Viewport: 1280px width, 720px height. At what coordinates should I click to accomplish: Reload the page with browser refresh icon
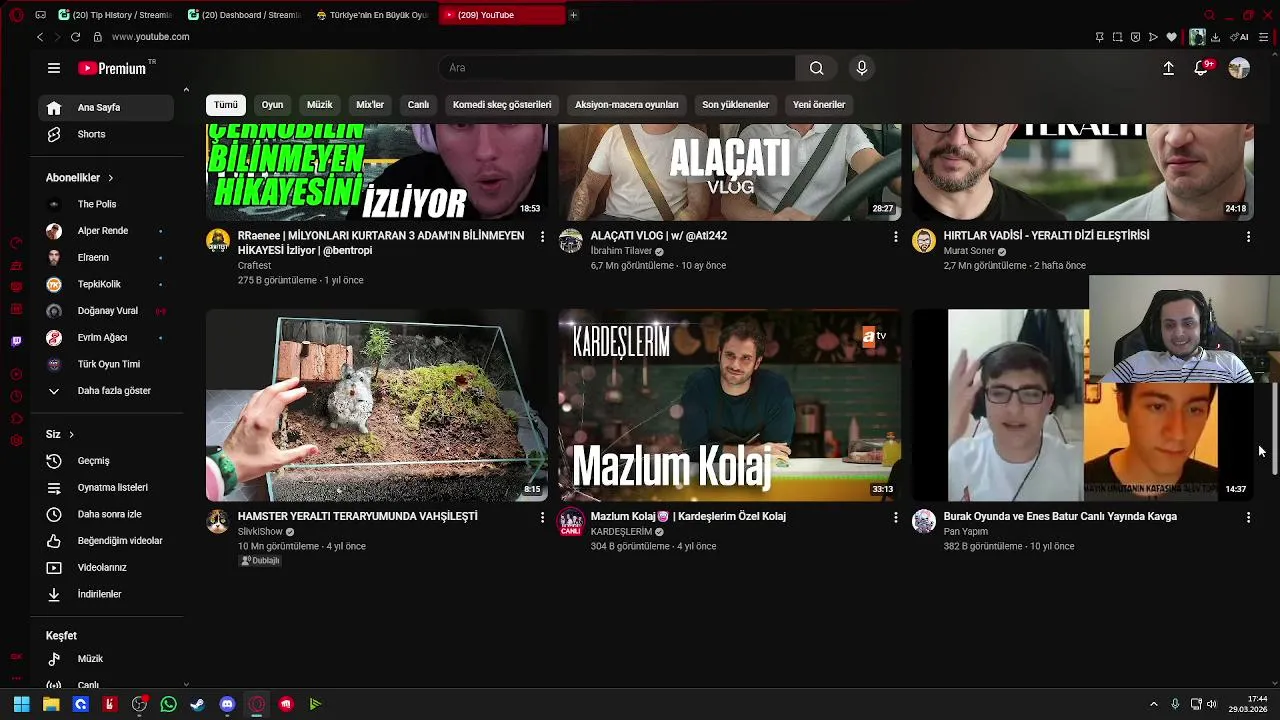pos(75,37)
